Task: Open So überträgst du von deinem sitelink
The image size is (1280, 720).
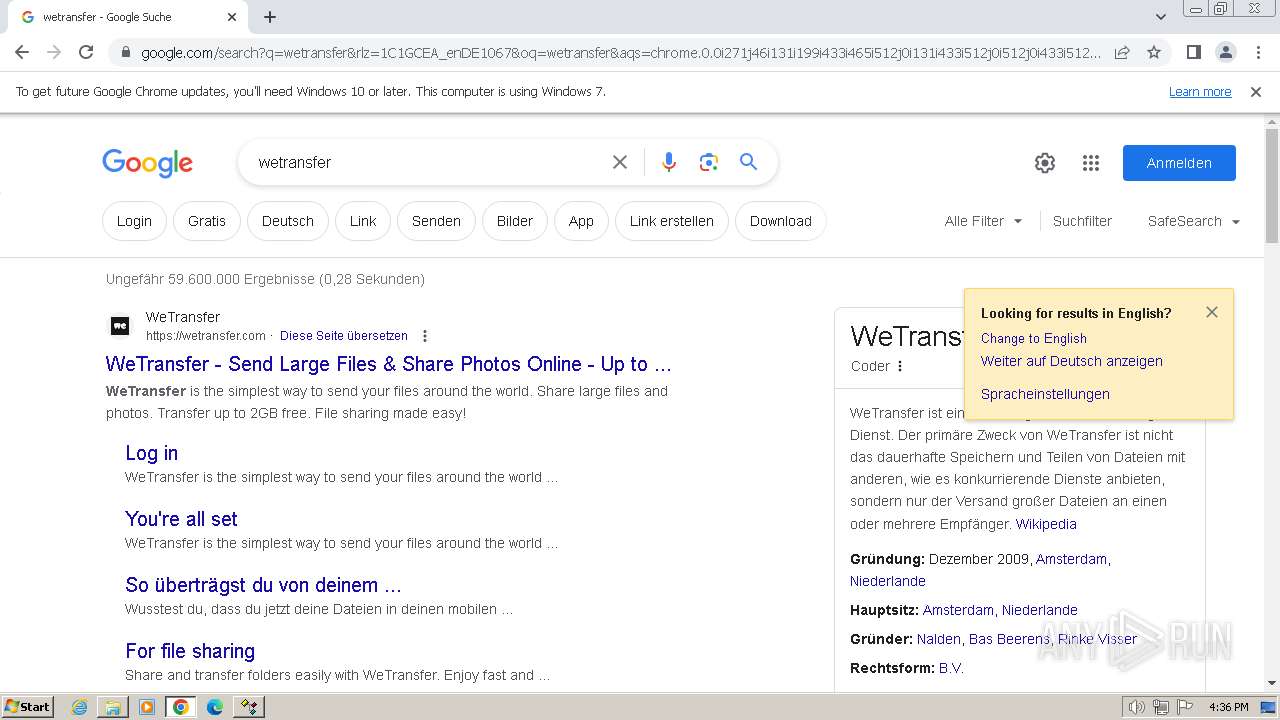Action: 263,585
